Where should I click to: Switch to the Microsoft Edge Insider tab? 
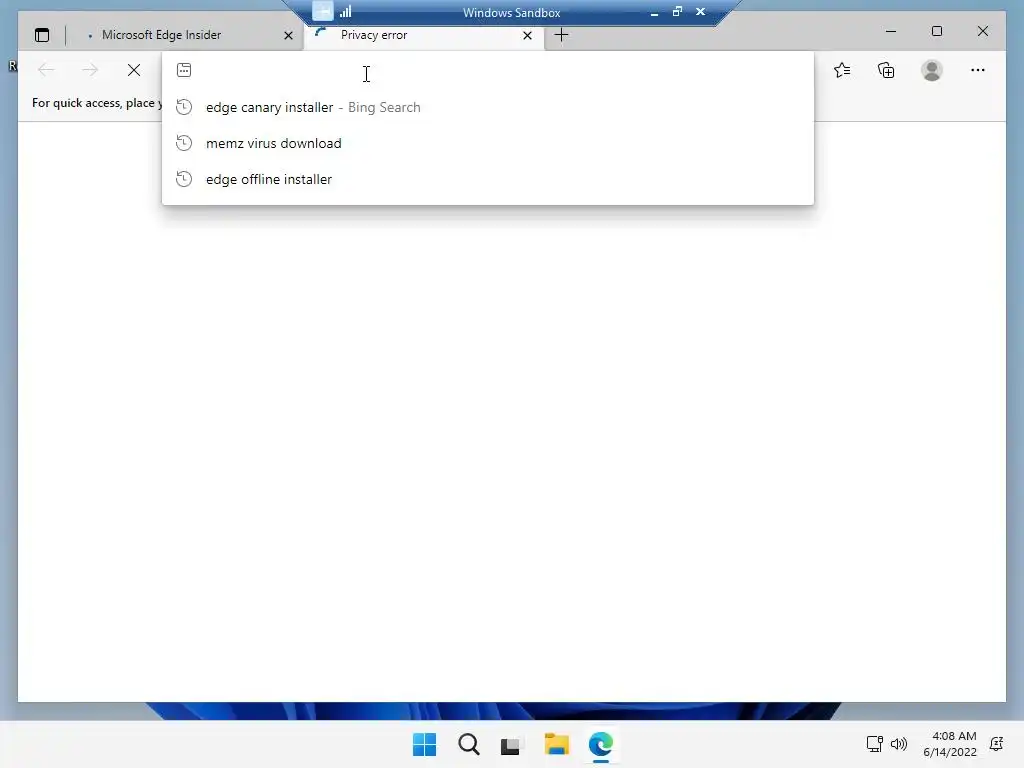coord(185,35)
